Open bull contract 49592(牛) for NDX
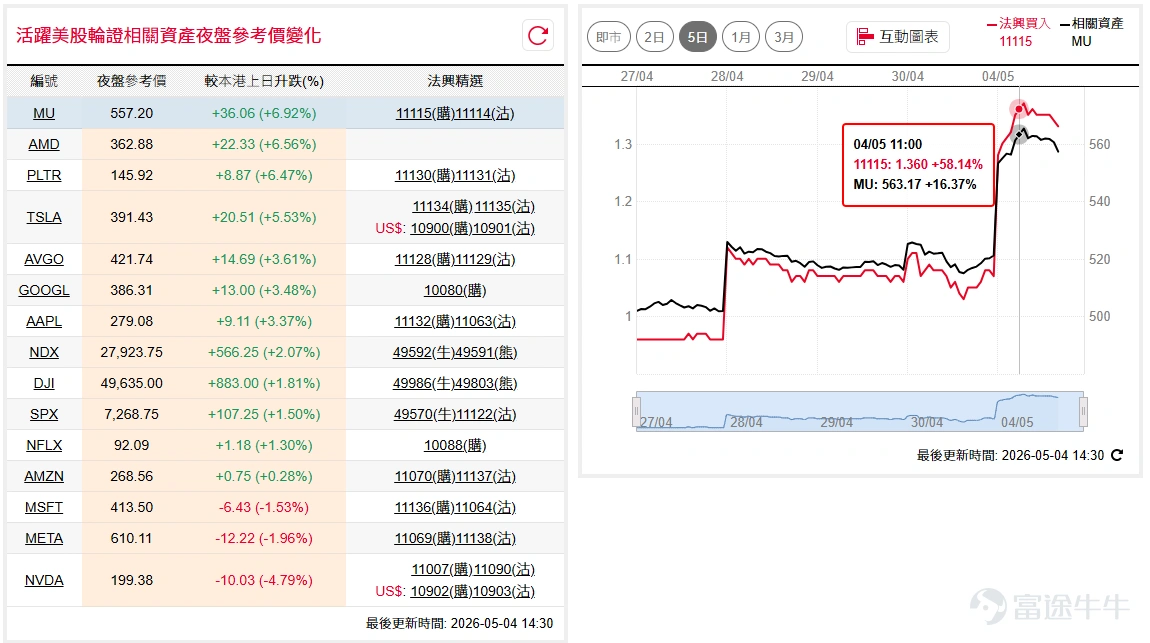 tap(423, 352)
